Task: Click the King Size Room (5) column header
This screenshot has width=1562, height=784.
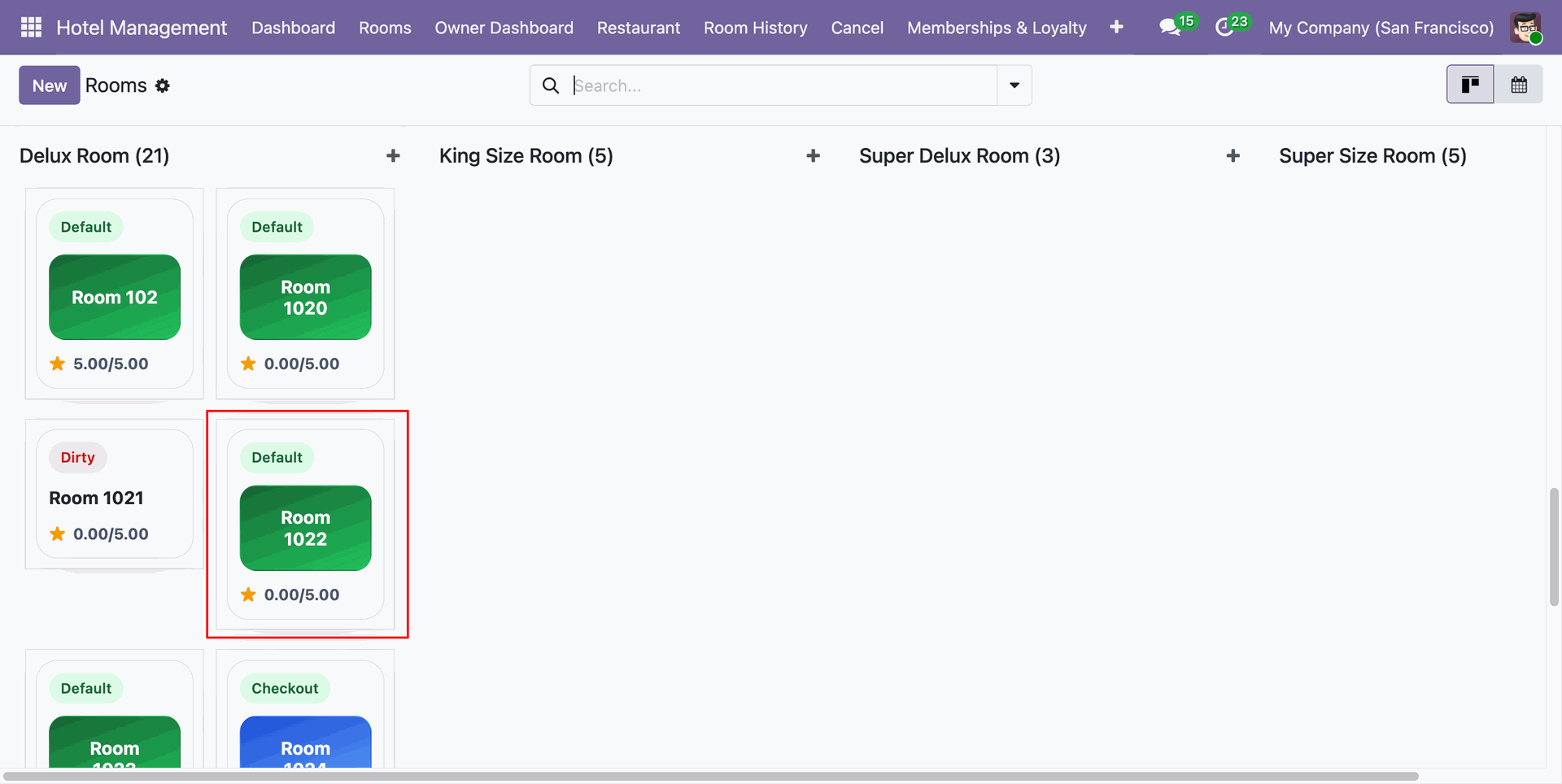Action: click(x=526, y=155)
